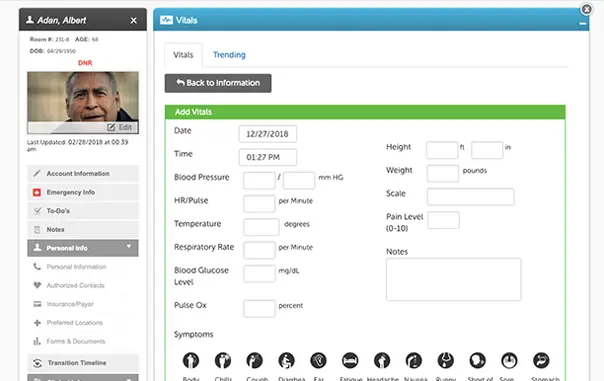The height and width of the screenshot is (381, 604).
Task: Collapse the Personal Info section
Action: (x=83, y=248)
